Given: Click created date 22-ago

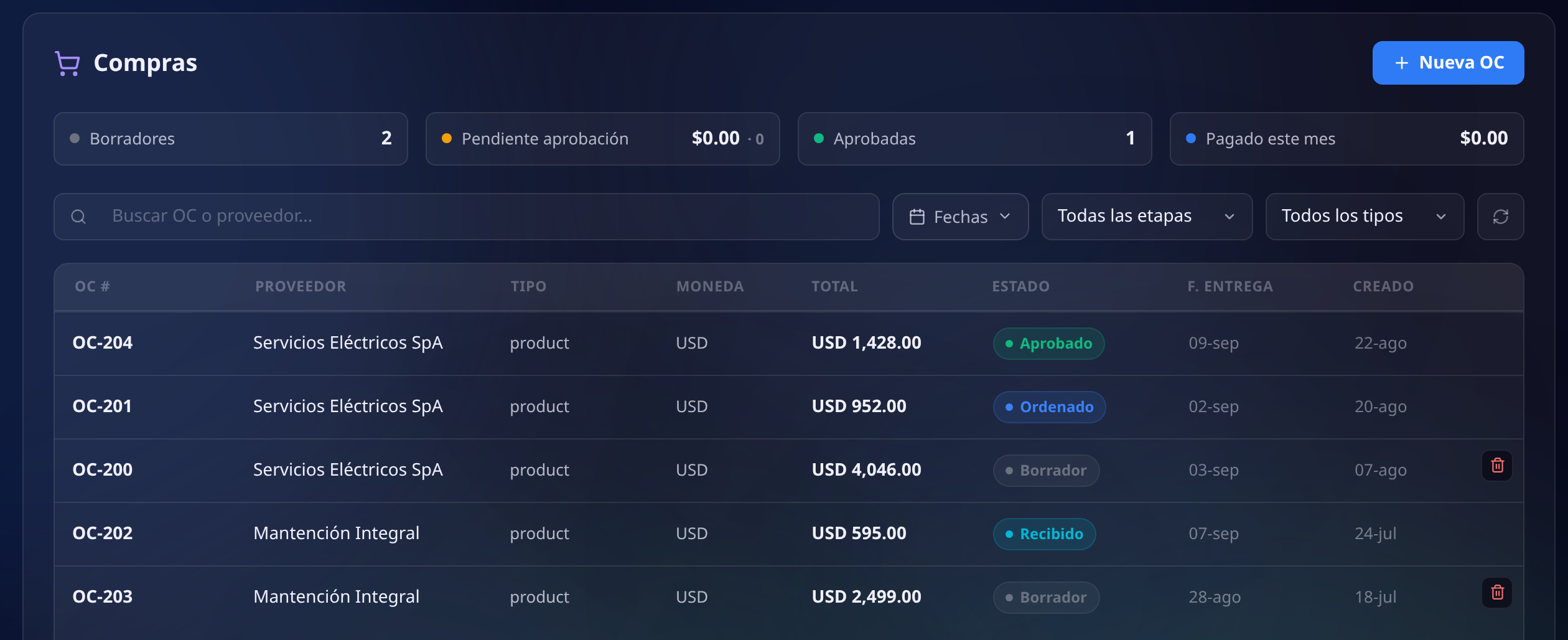Looking at the screenshot, I should pyautogui.click(x=1381, y=344).
